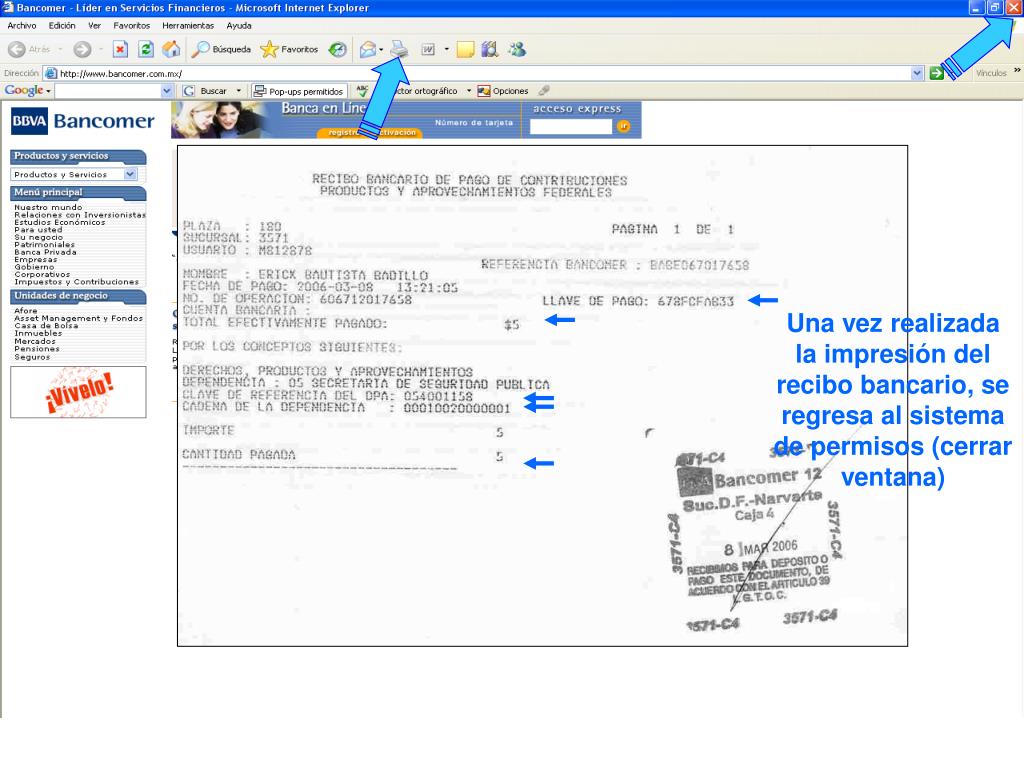Click the address bar URL field

click(x=477, y=73)
